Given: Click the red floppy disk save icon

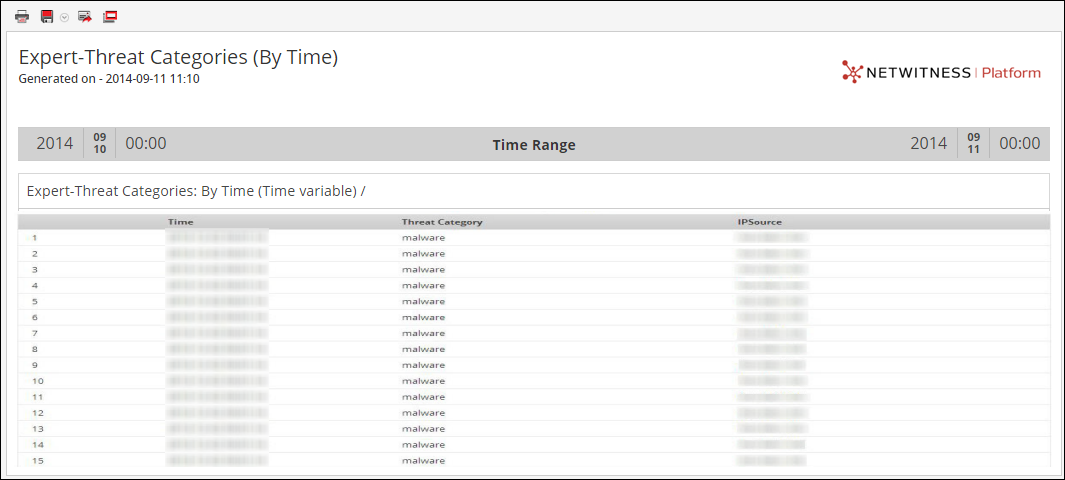Looking at the screenshot, I should [x=47, y=17].
